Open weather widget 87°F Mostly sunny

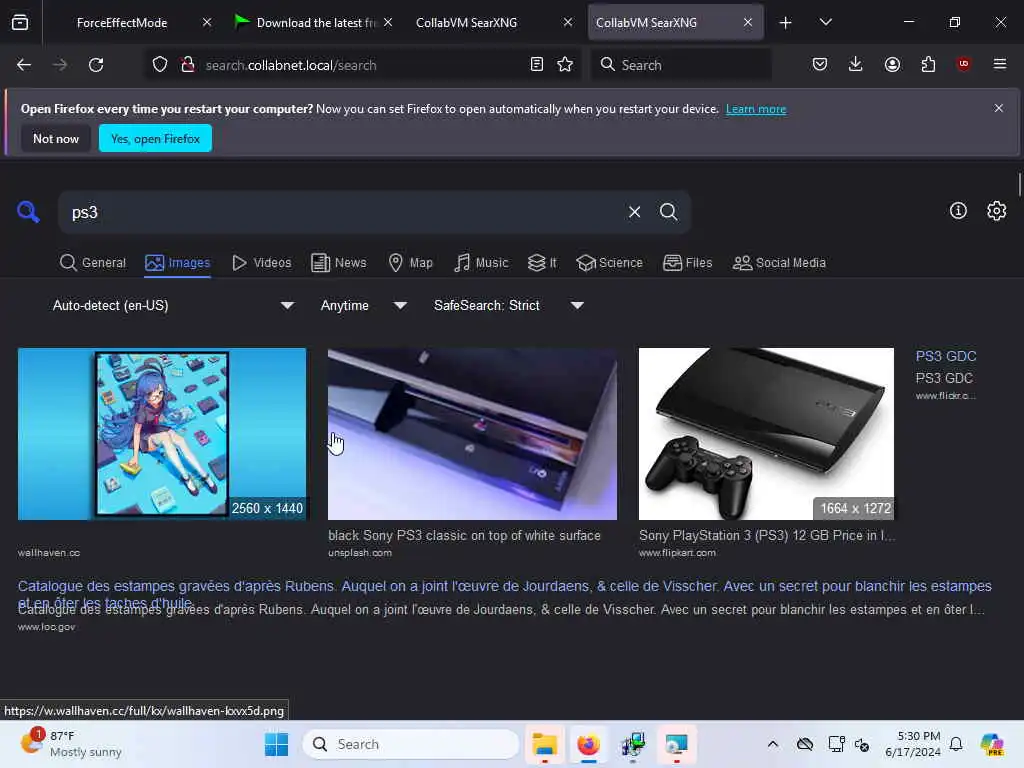pyautogui.click(x=71, y=744)
